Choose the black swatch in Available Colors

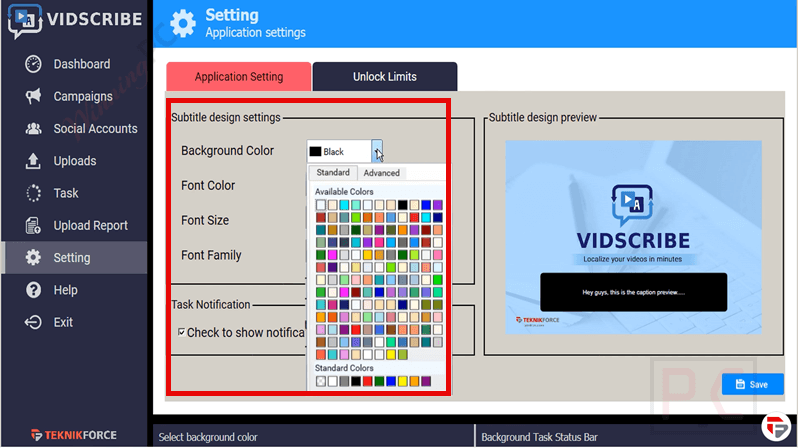click(x=403, y=205)
